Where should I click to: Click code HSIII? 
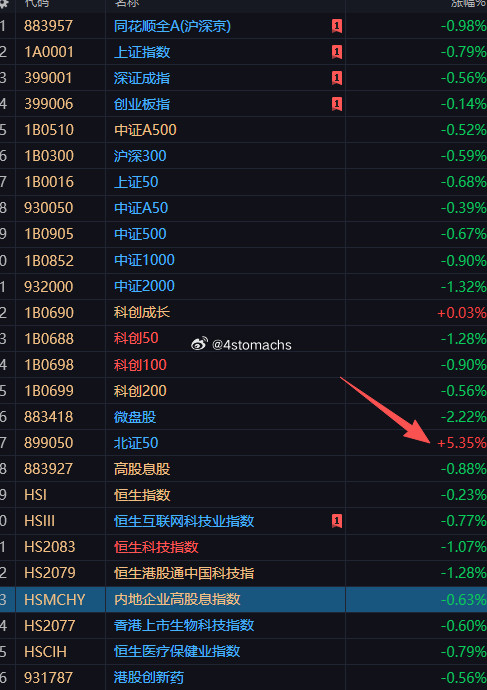point(40,521)
